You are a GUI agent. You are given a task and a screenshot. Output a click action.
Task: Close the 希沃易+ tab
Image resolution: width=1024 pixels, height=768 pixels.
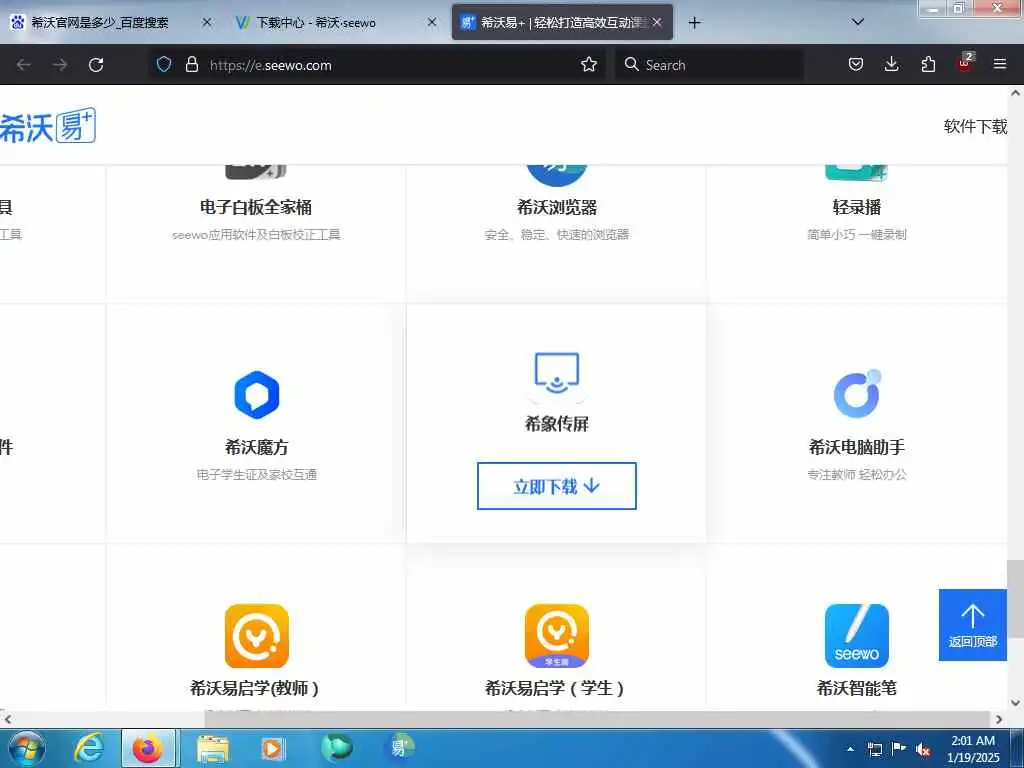[x=657, y=22]
